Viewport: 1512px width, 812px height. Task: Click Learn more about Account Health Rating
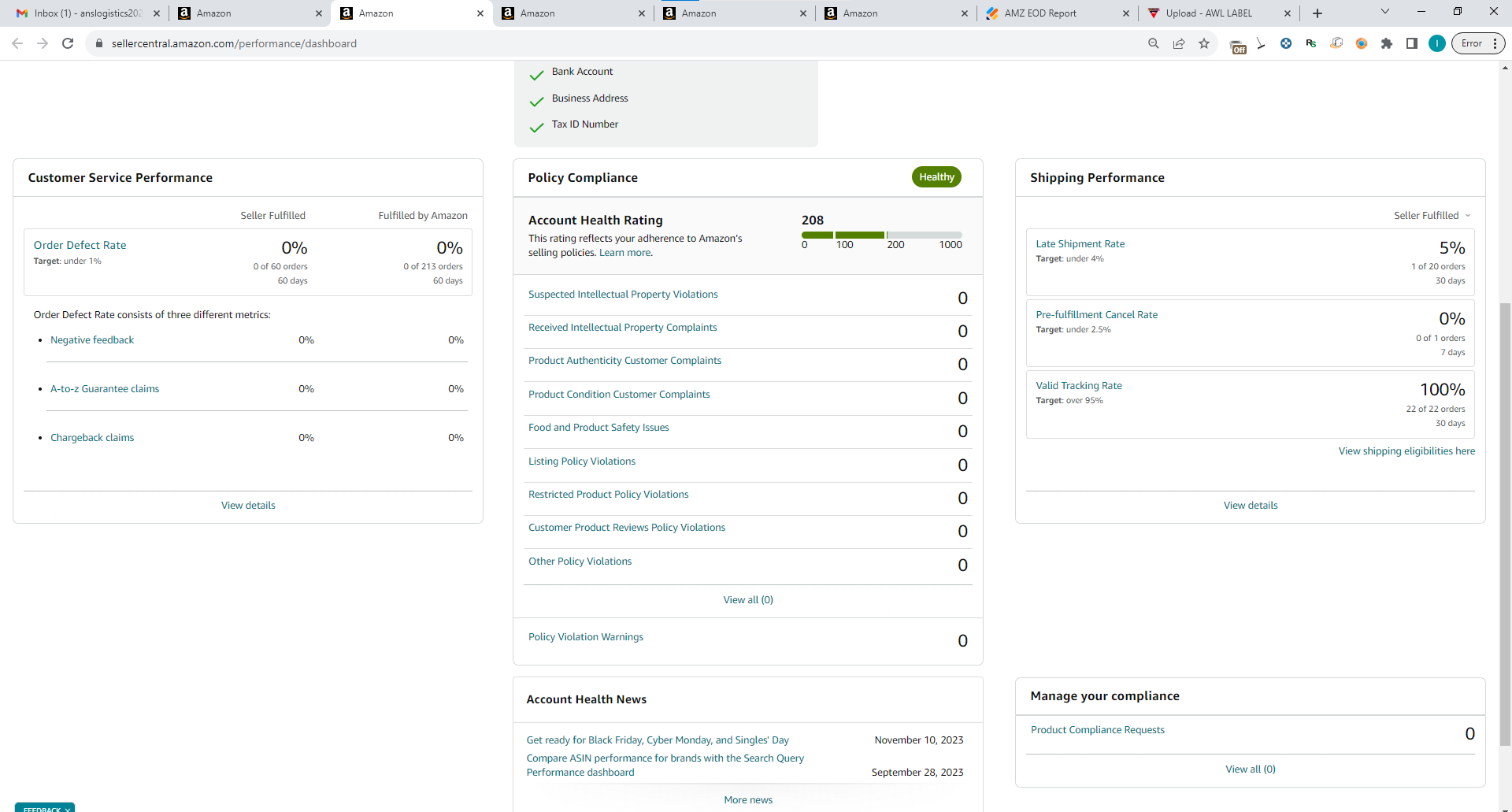626,253
